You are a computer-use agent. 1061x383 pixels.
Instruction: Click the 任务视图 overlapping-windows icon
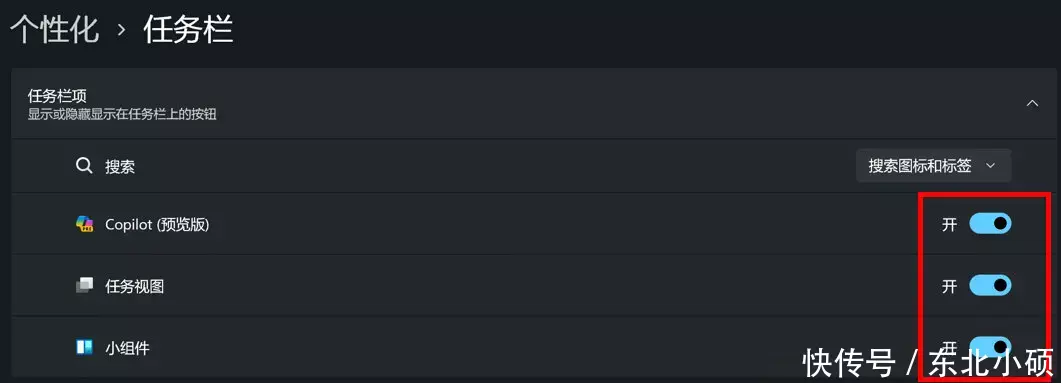84,286
